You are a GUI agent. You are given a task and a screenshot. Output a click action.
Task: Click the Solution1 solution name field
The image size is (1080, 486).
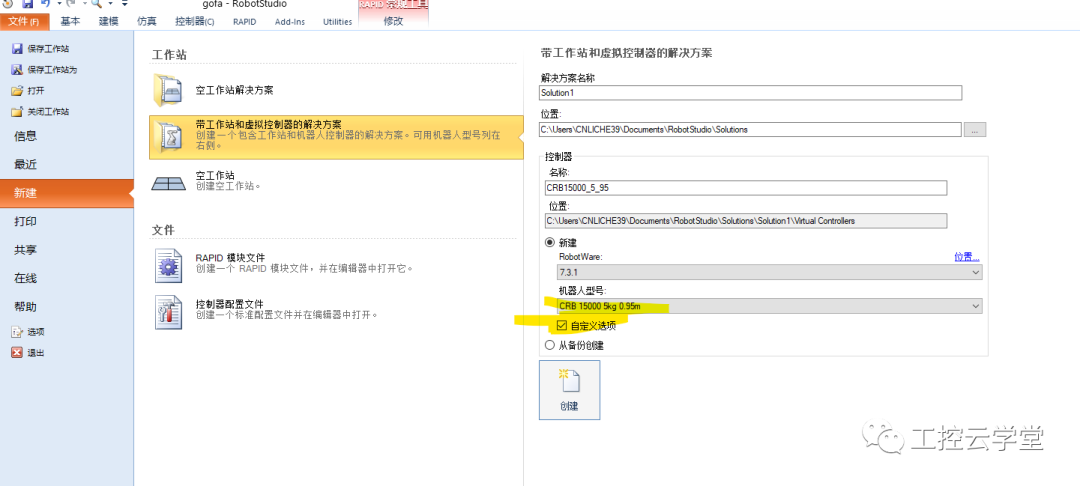[750, 92]
